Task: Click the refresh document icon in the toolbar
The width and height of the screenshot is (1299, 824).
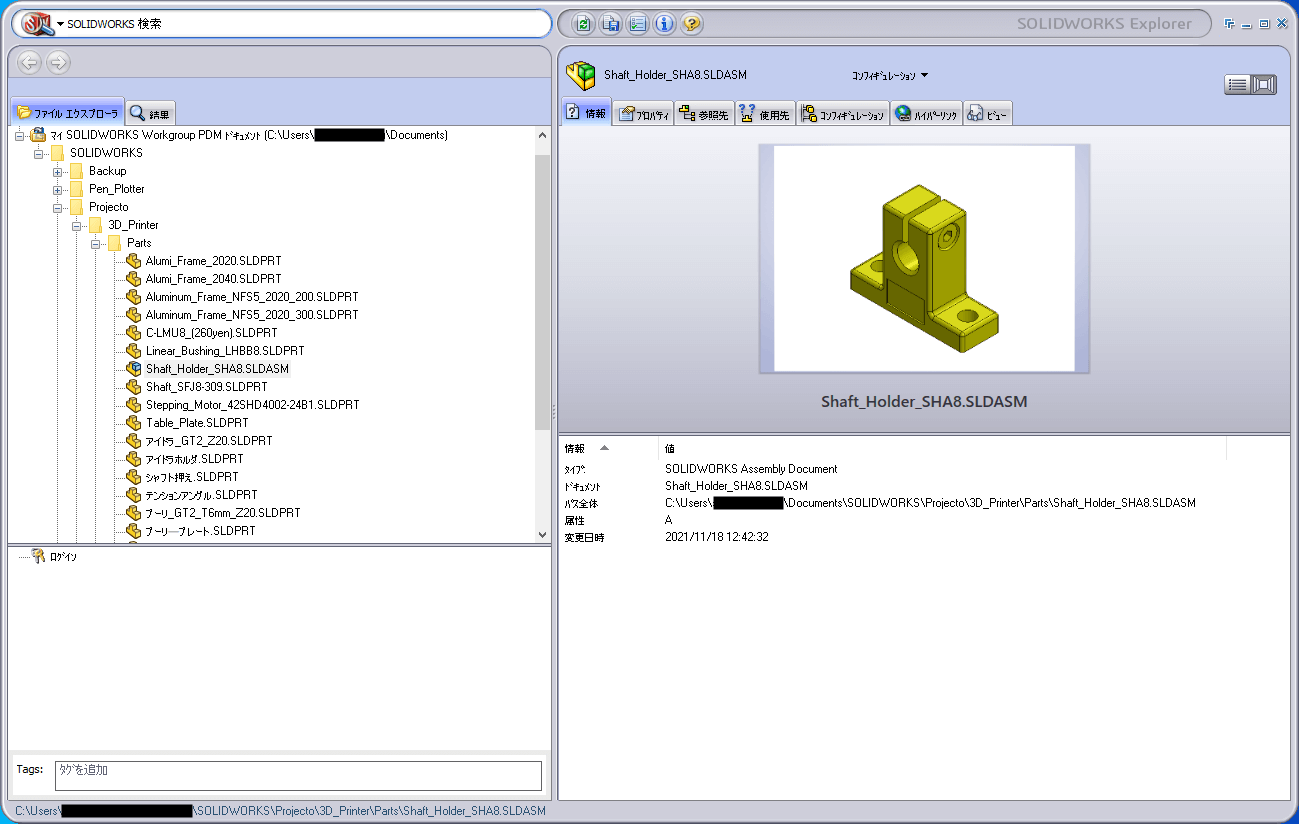Action: pos(582,23)
